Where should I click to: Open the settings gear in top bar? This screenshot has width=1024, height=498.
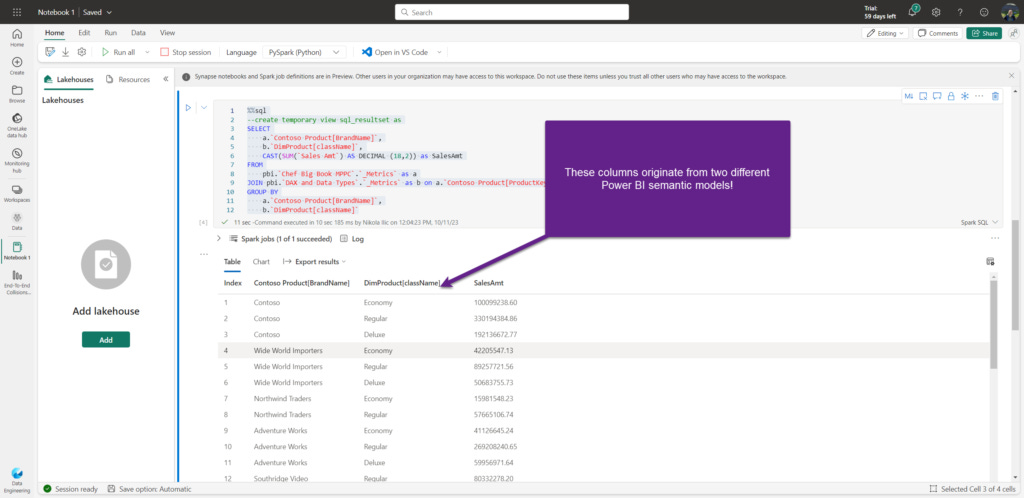point(936,12)
